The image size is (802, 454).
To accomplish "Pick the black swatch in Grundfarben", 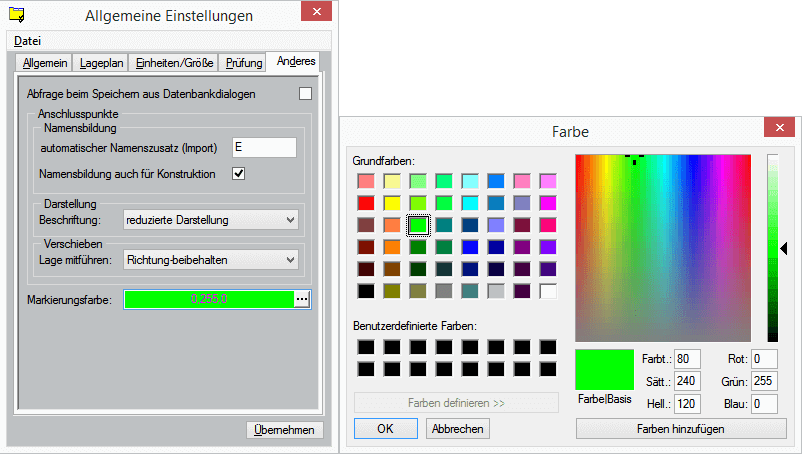I will tap(366, 291).
